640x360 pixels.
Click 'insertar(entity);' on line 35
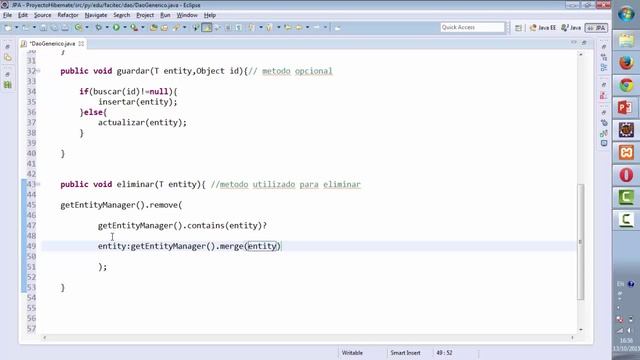(138, 102)
